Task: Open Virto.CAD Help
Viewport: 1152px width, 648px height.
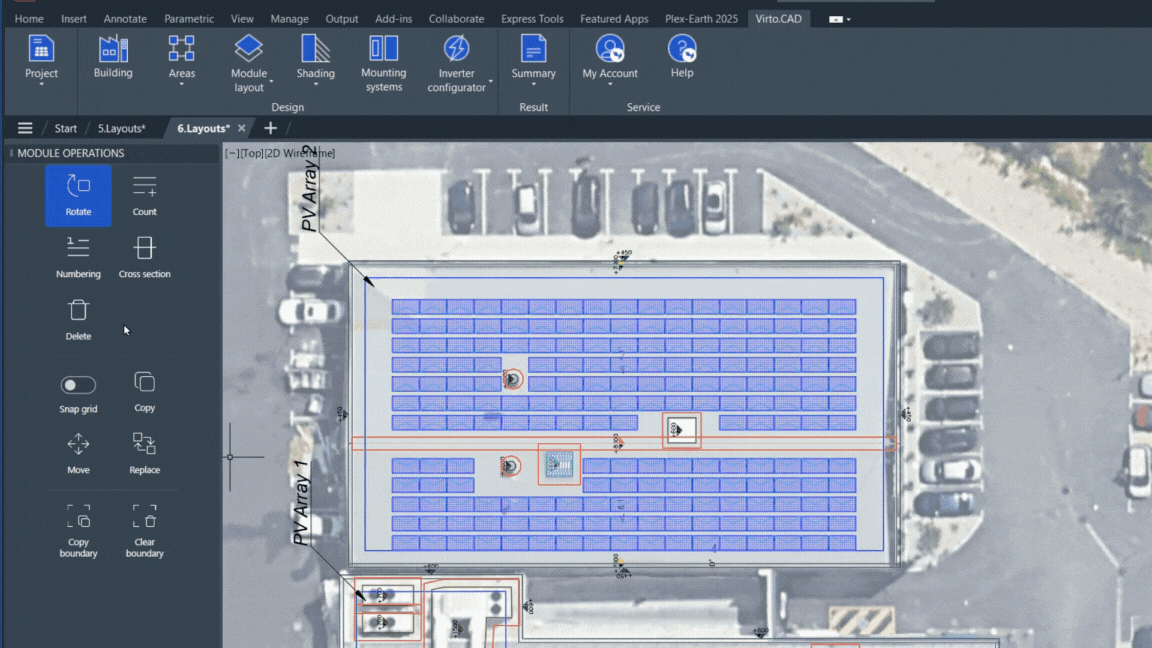Action: 682,57
